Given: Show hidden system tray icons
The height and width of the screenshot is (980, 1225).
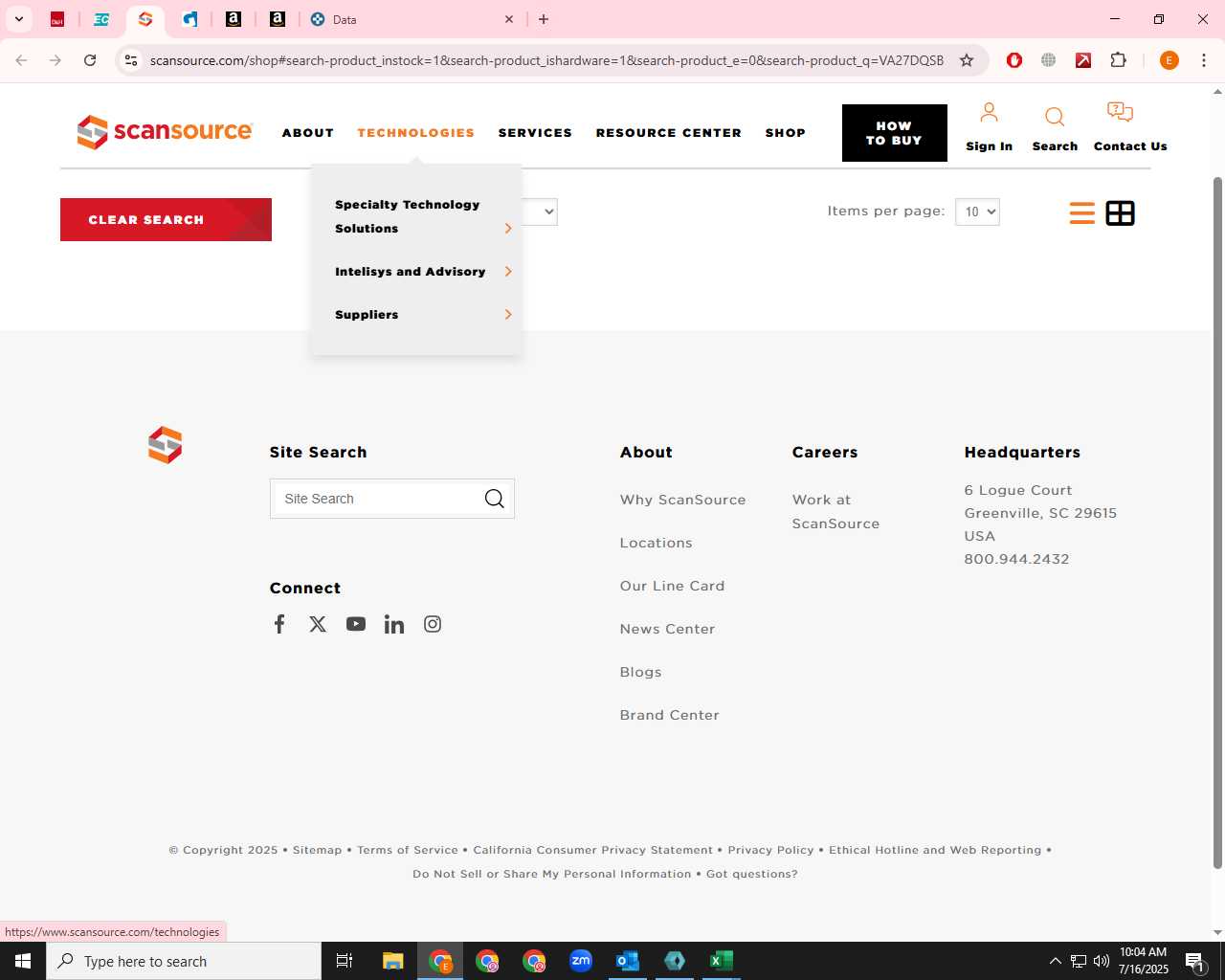Looking at the screenshot, I should (x=1055, y=961).
